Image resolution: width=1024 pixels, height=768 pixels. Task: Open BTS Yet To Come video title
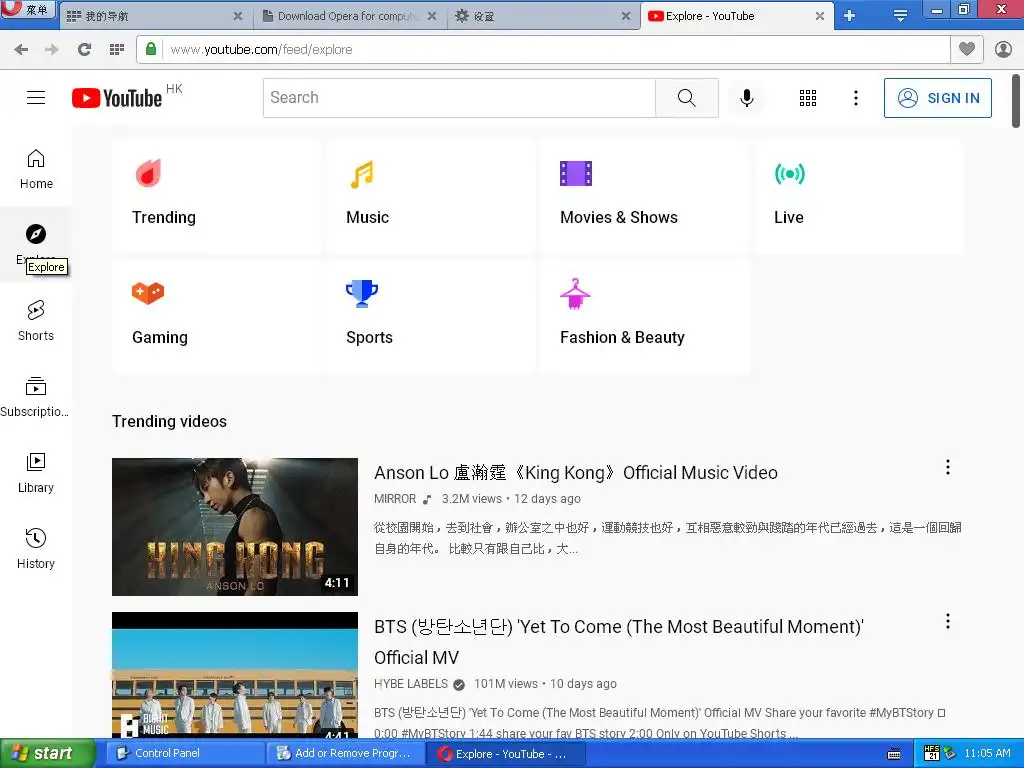click(618, 642)
